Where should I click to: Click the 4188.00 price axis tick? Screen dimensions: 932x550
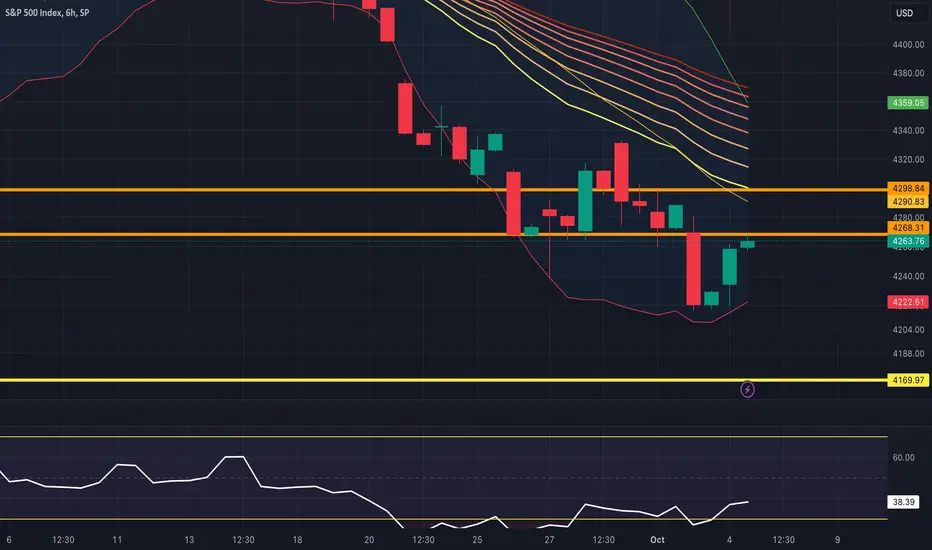point(908,353)
